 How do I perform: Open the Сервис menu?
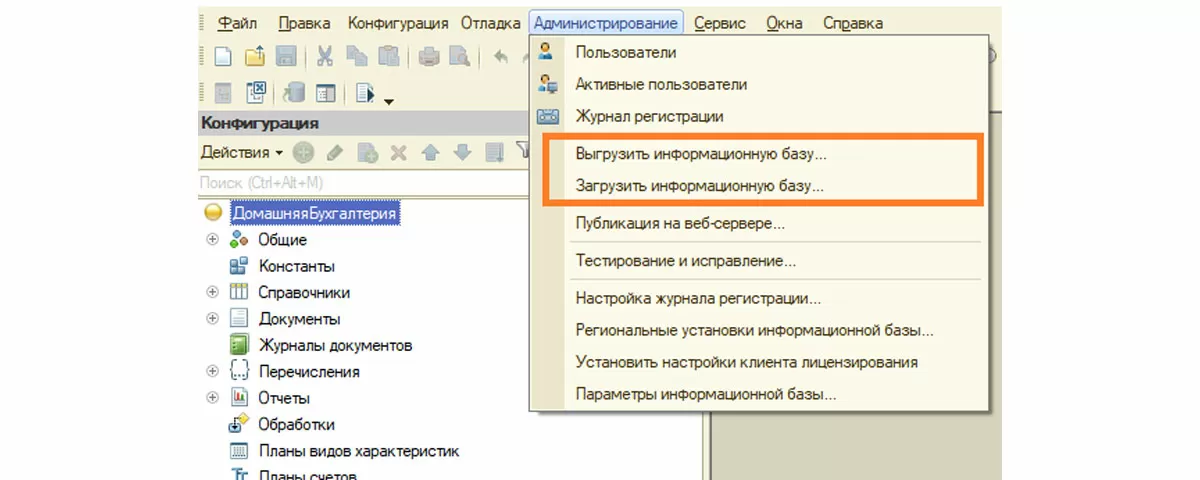(x=721, y=23)
